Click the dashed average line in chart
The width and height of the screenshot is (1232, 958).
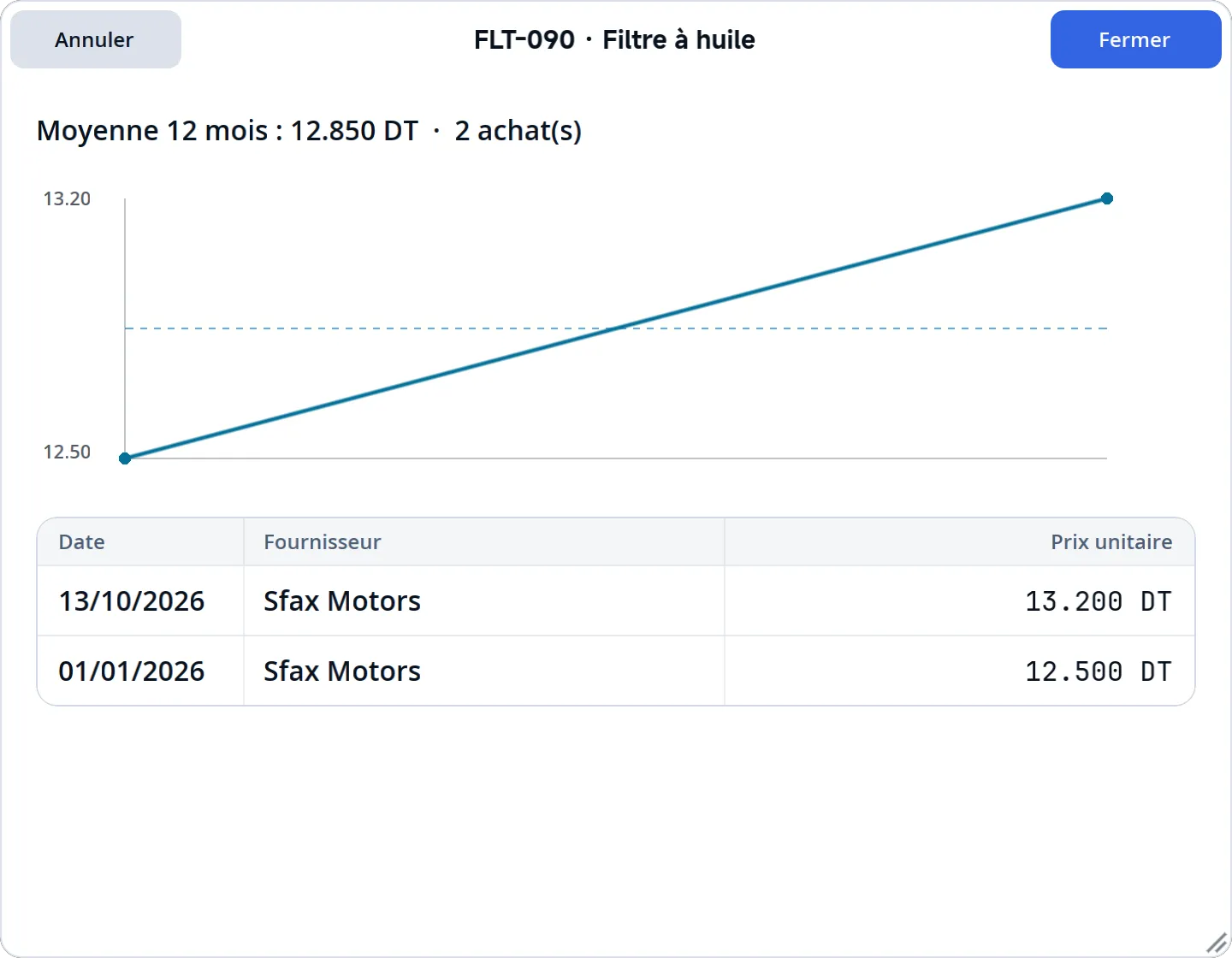[616, 328]
